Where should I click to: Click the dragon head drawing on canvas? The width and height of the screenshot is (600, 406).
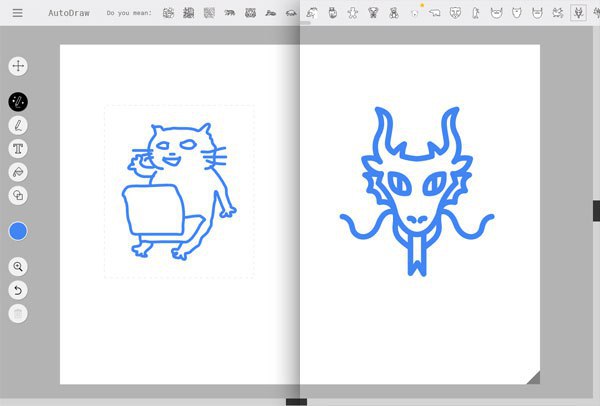pyautogui.click(x=417, y=191)
